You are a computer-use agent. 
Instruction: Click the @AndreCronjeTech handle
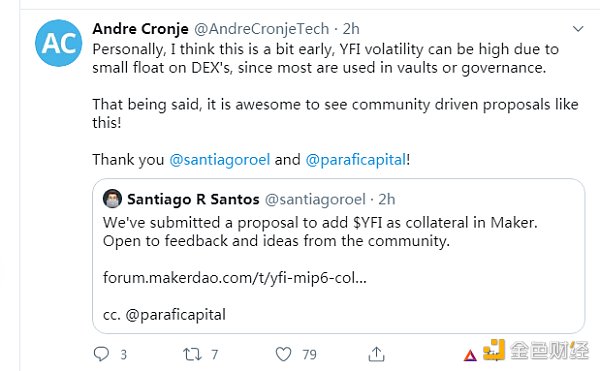(261, 29)
